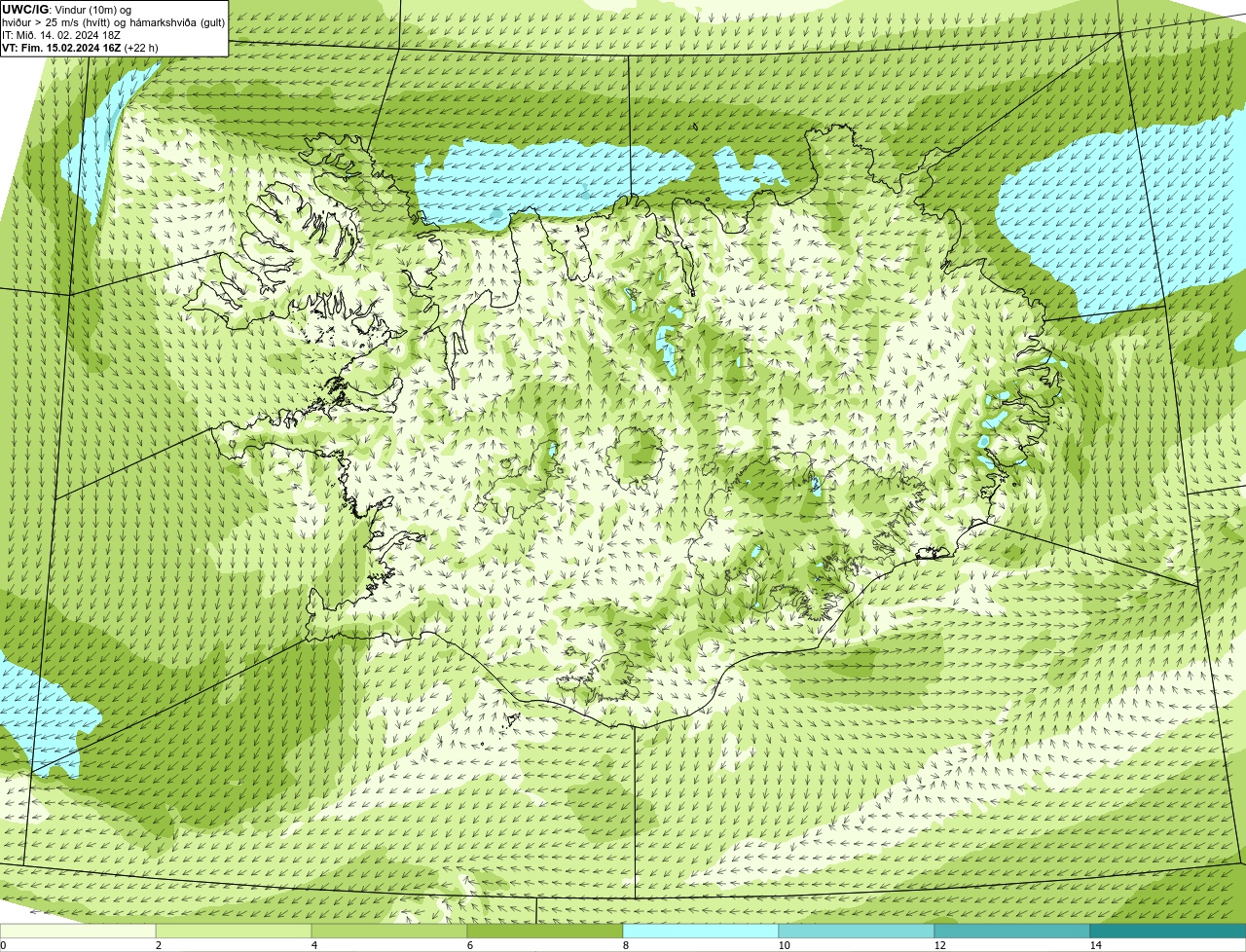
Task: Click the legend value label "12"
Action: click(939, 945)
